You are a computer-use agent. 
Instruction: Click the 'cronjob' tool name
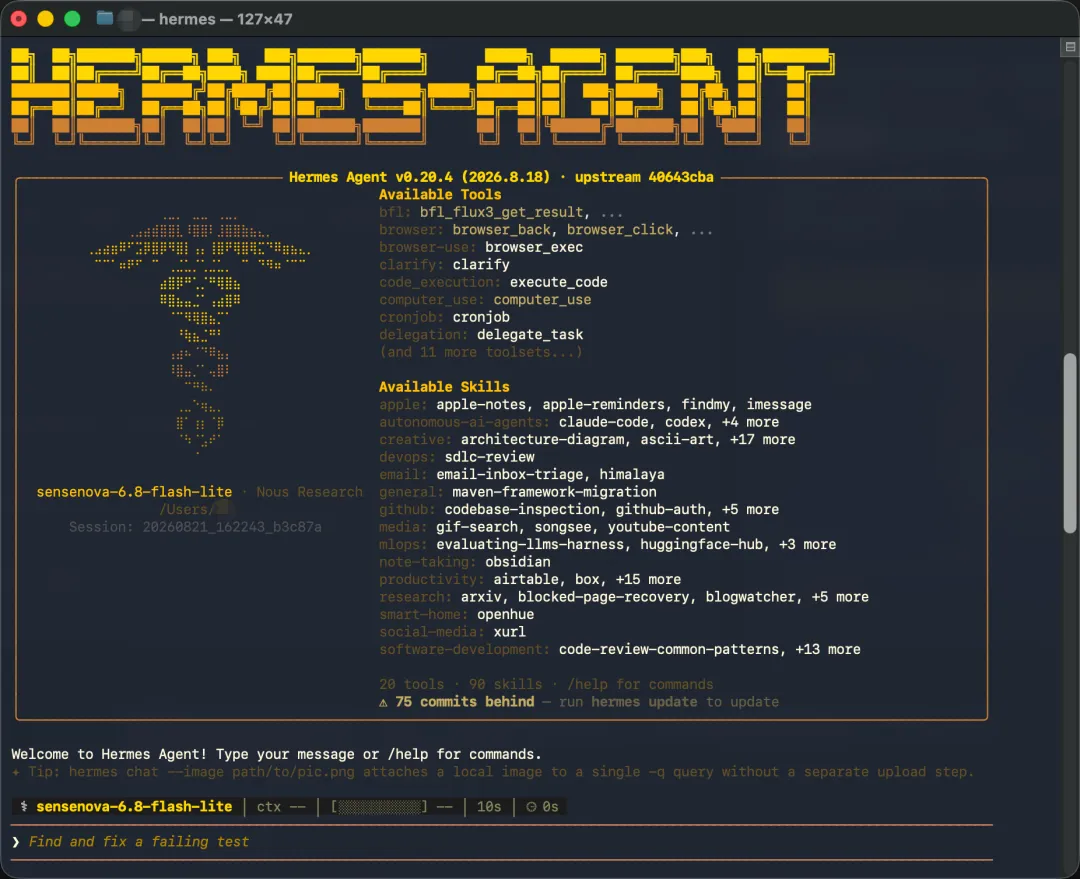point(481,317)
